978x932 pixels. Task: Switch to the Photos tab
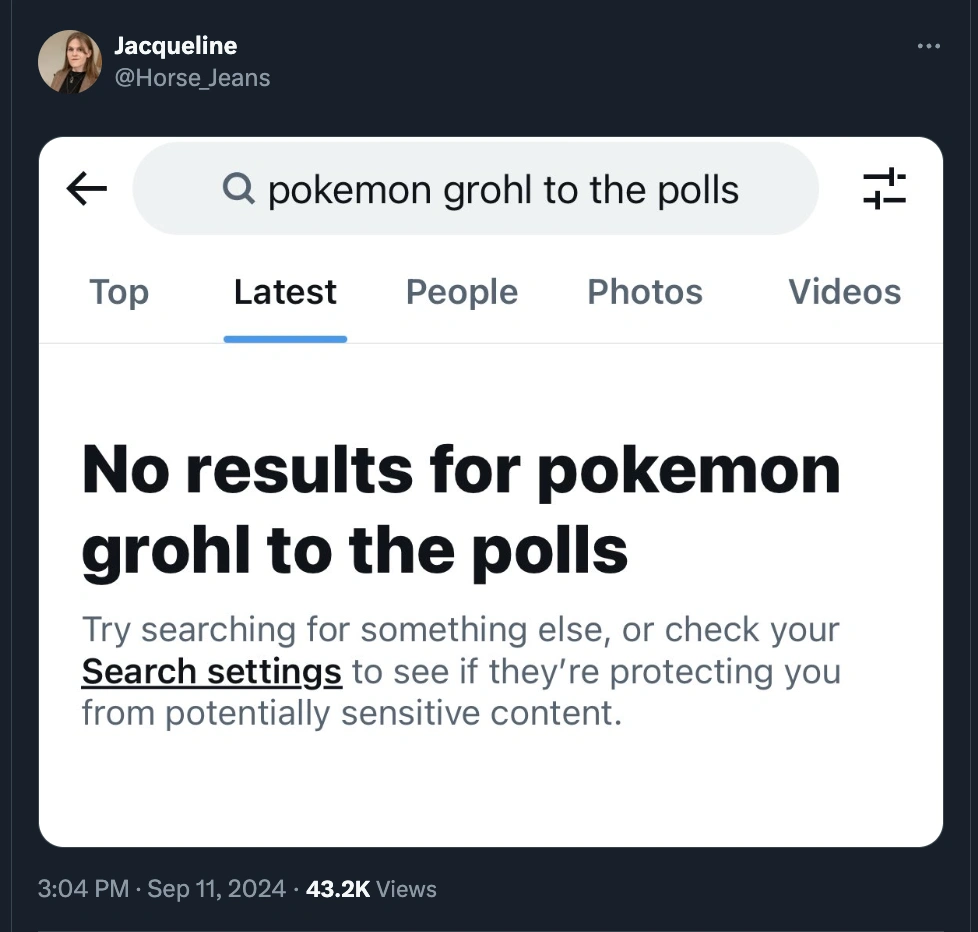click(x=644, y=292)
